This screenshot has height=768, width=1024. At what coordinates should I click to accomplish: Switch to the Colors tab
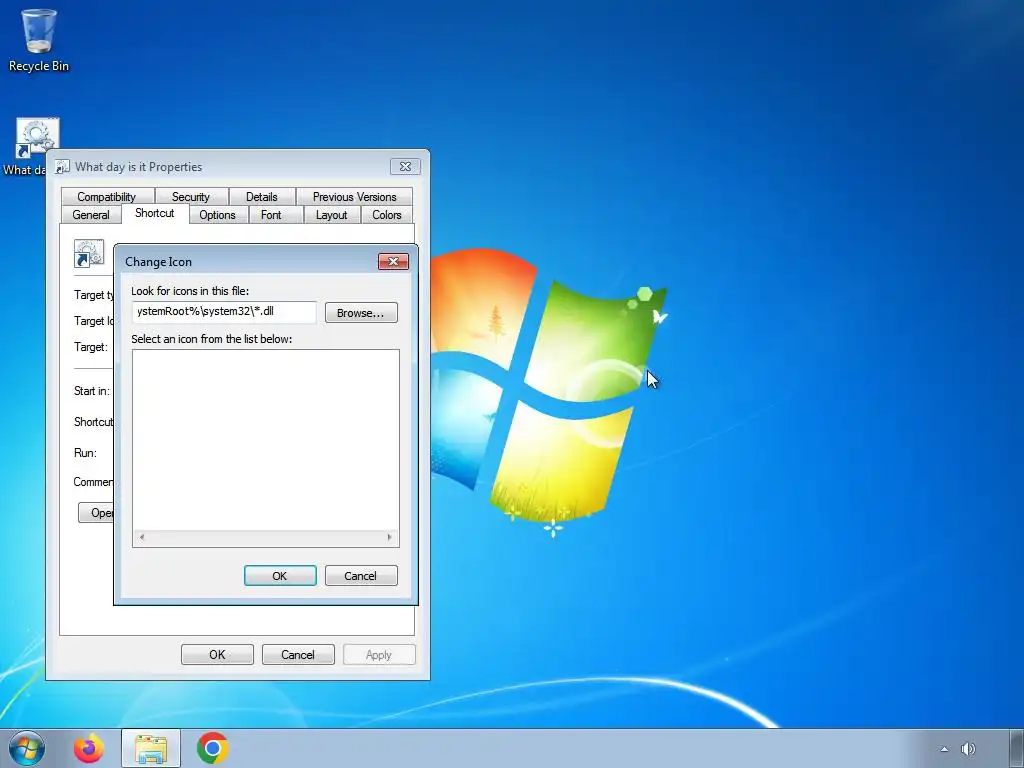click(x=387, y=215)
